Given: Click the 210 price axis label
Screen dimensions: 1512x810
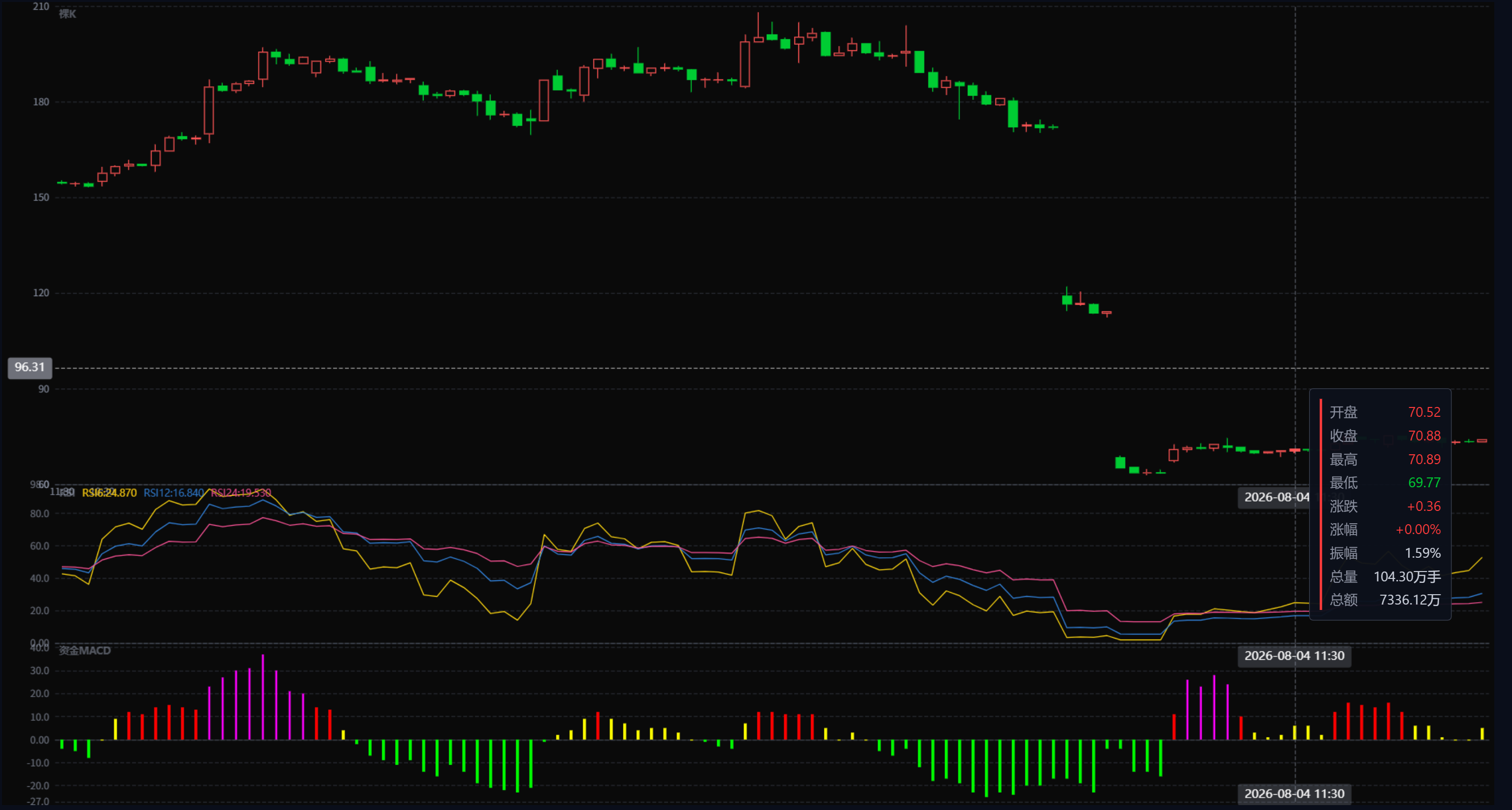Looking at the screenshot, I should [x=41, y=6].
